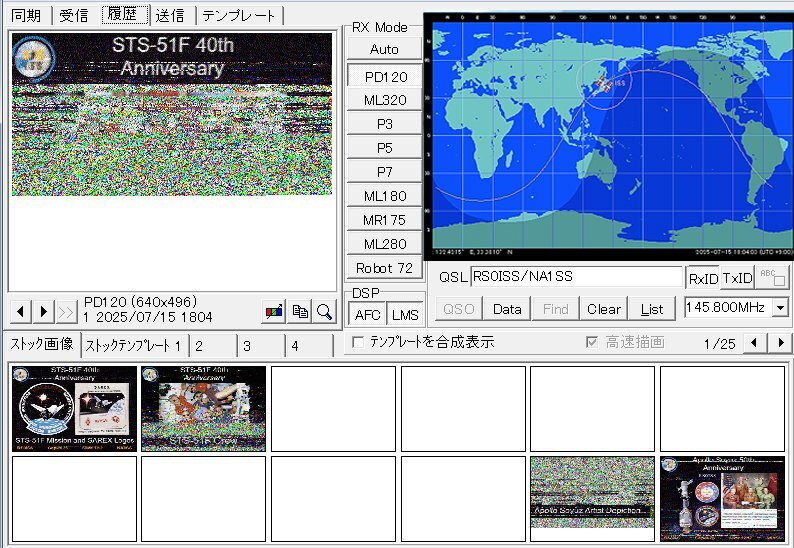Click the PD120 (640x496) mode text

click(x=140, y=302)
